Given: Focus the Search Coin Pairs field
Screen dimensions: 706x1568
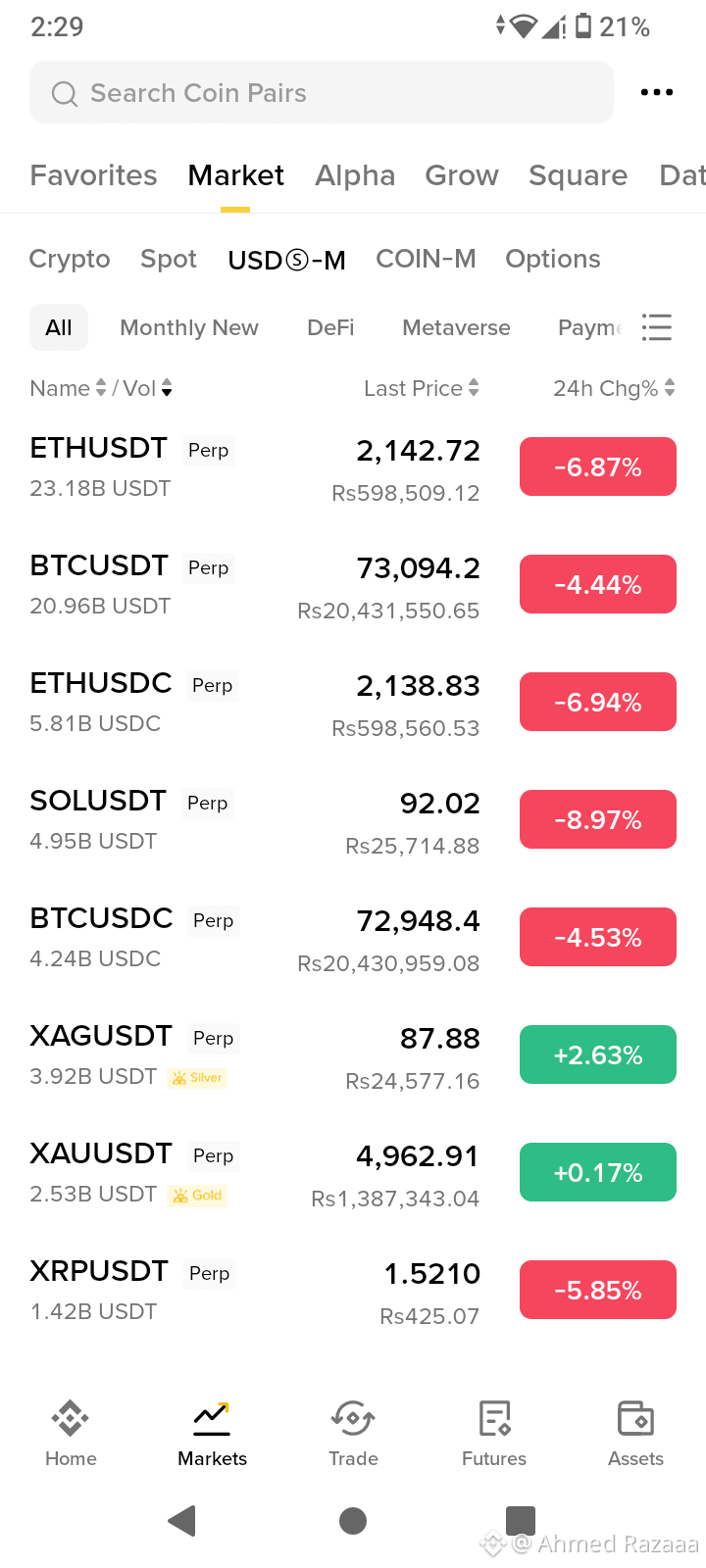Looking at the screenshot, I should 322,92.
